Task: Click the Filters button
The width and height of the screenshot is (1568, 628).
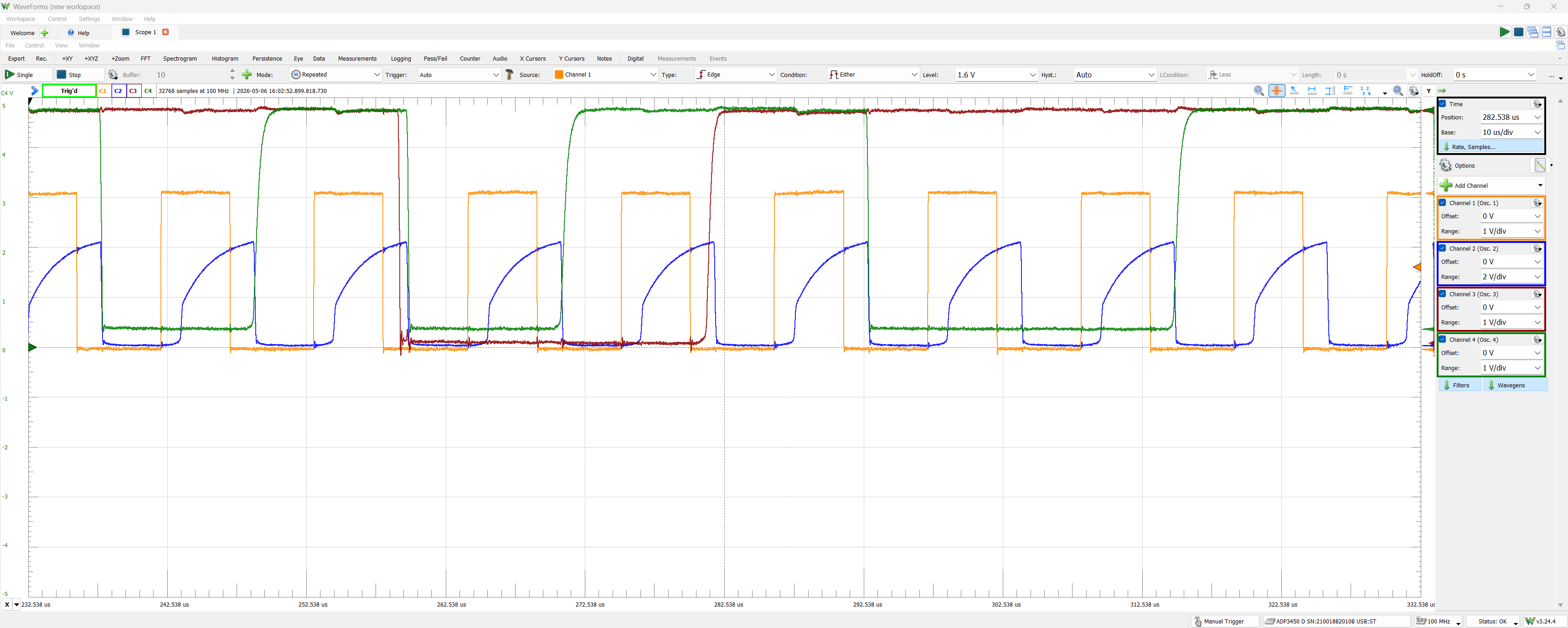Action: pyautogui.click(x=1460, y=385)
